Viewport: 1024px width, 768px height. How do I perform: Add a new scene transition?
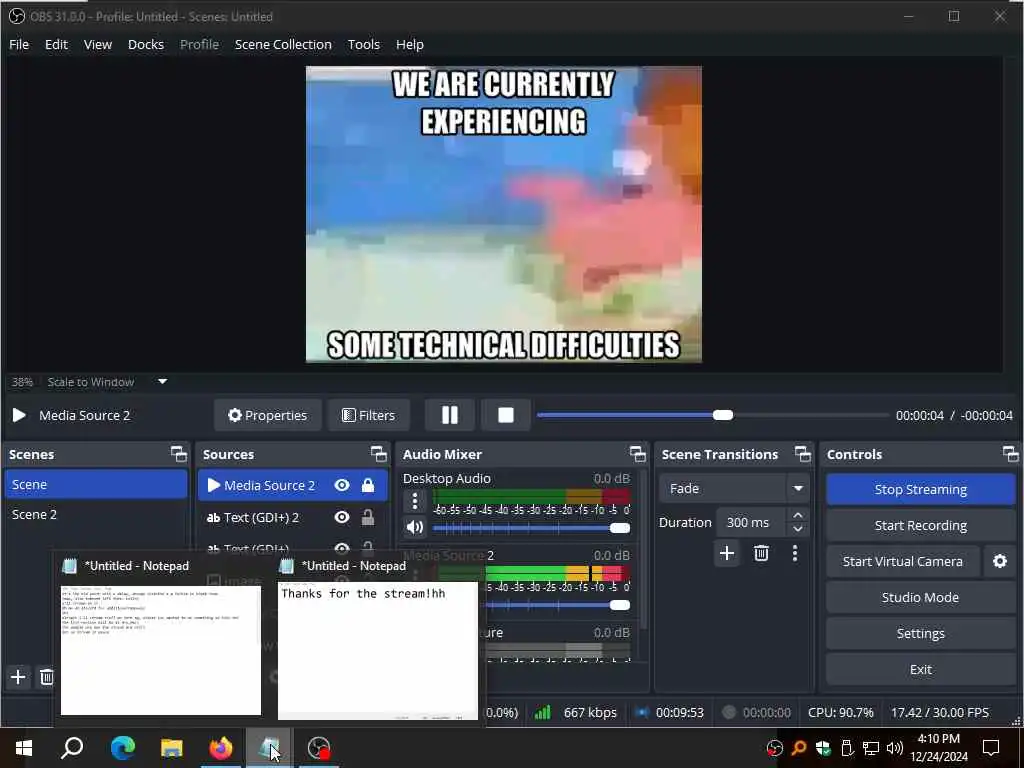tap(727, 554)
